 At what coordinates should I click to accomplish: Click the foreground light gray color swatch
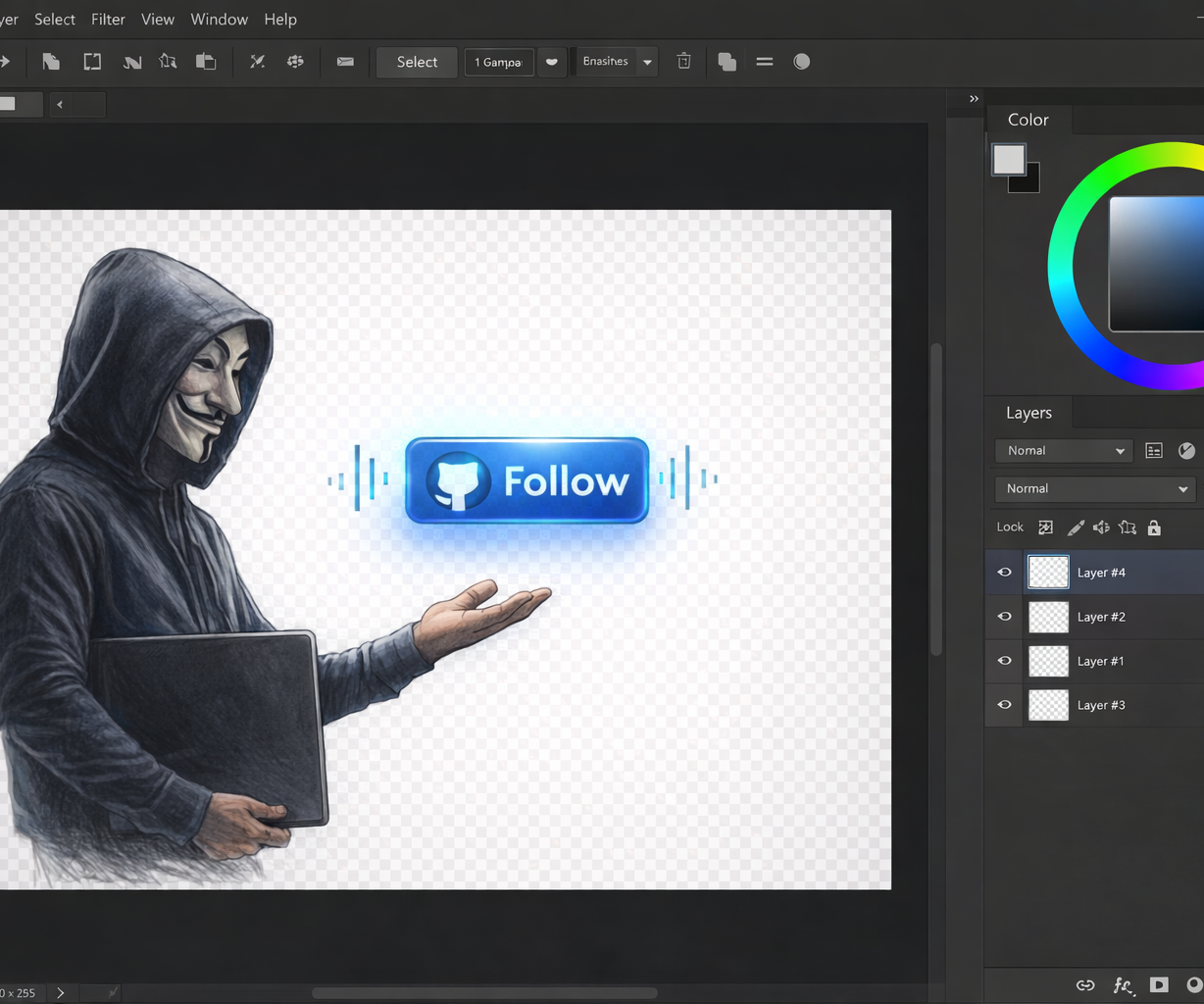click(x=1008, y=159)
